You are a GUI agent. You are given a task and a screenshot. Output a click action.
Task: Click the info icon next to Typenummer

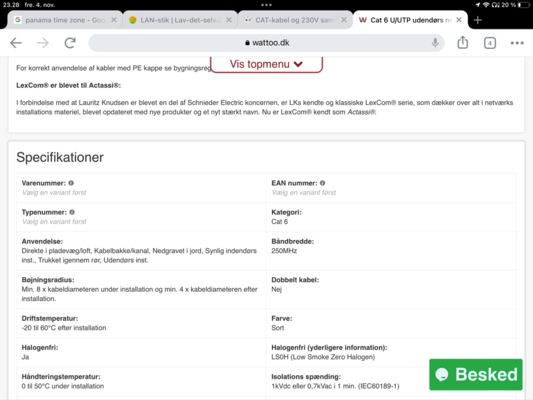pos(72,212)
